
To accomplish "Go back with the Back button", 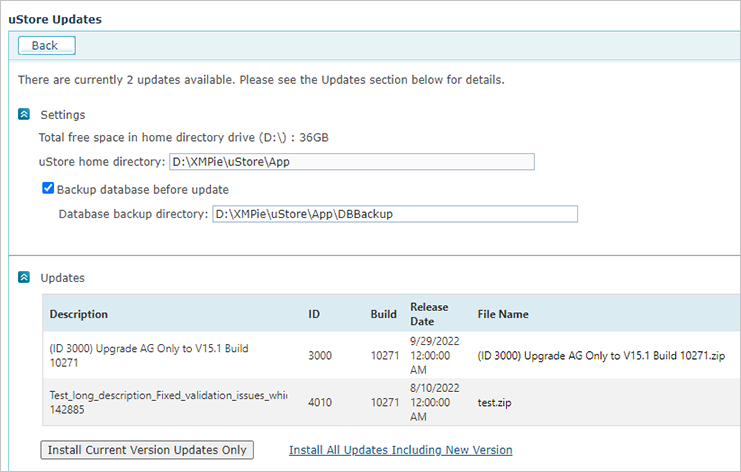I will pyautogui.click(x=46, y=45).
